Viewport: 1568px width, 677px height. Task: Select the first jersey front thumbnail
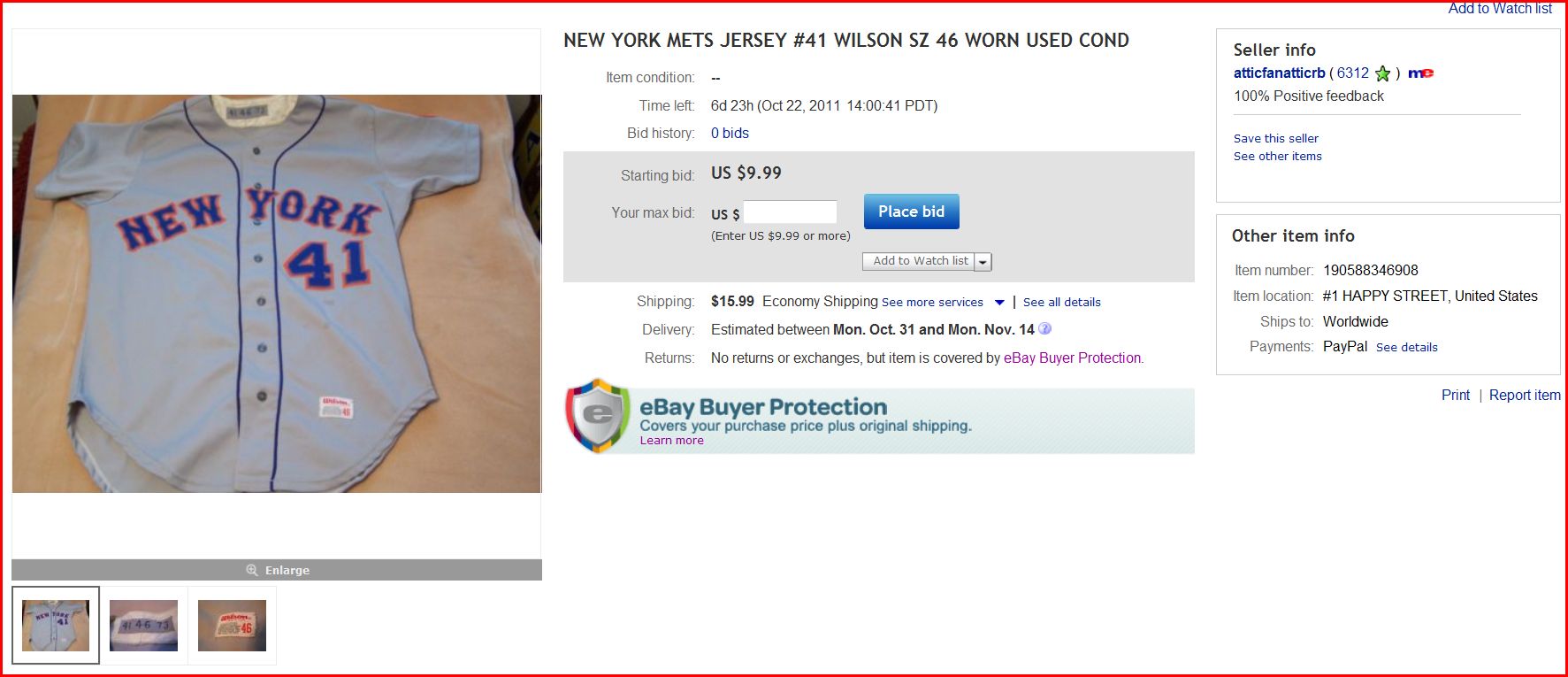(56, 625)
